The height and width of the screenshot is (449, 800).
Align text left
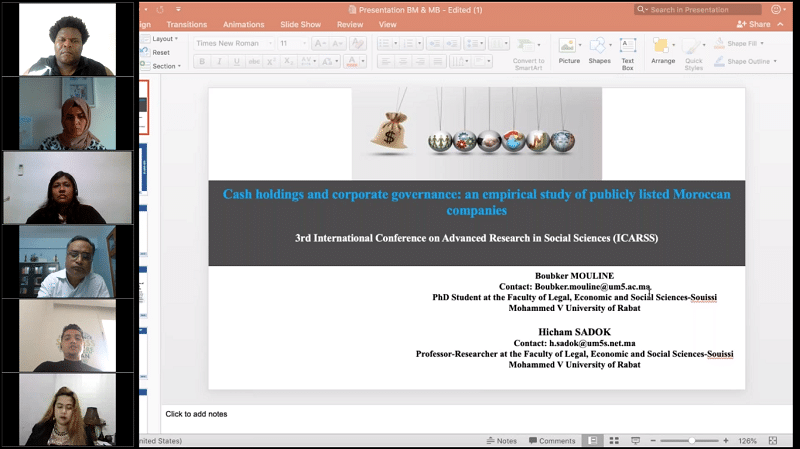[x=386, y=61]
